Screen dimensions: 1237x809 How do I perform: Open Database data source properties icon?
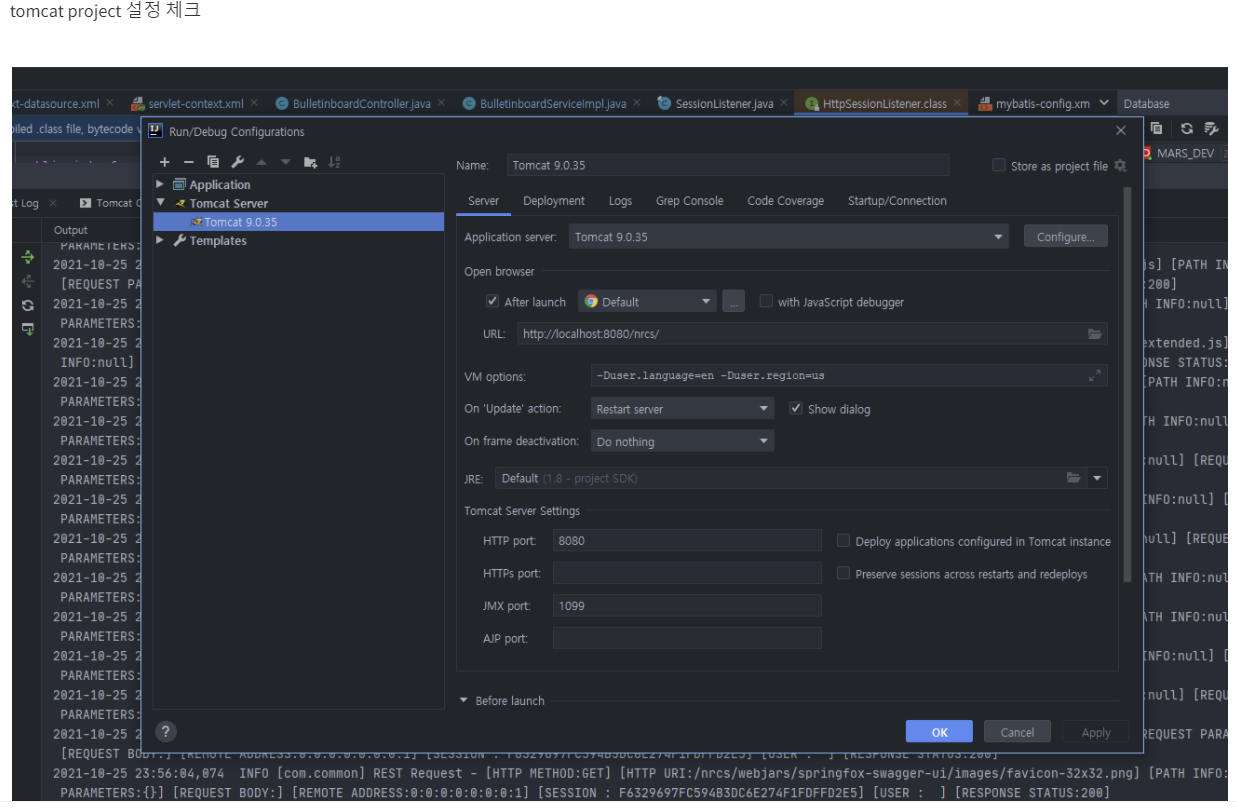(1211, 128)
